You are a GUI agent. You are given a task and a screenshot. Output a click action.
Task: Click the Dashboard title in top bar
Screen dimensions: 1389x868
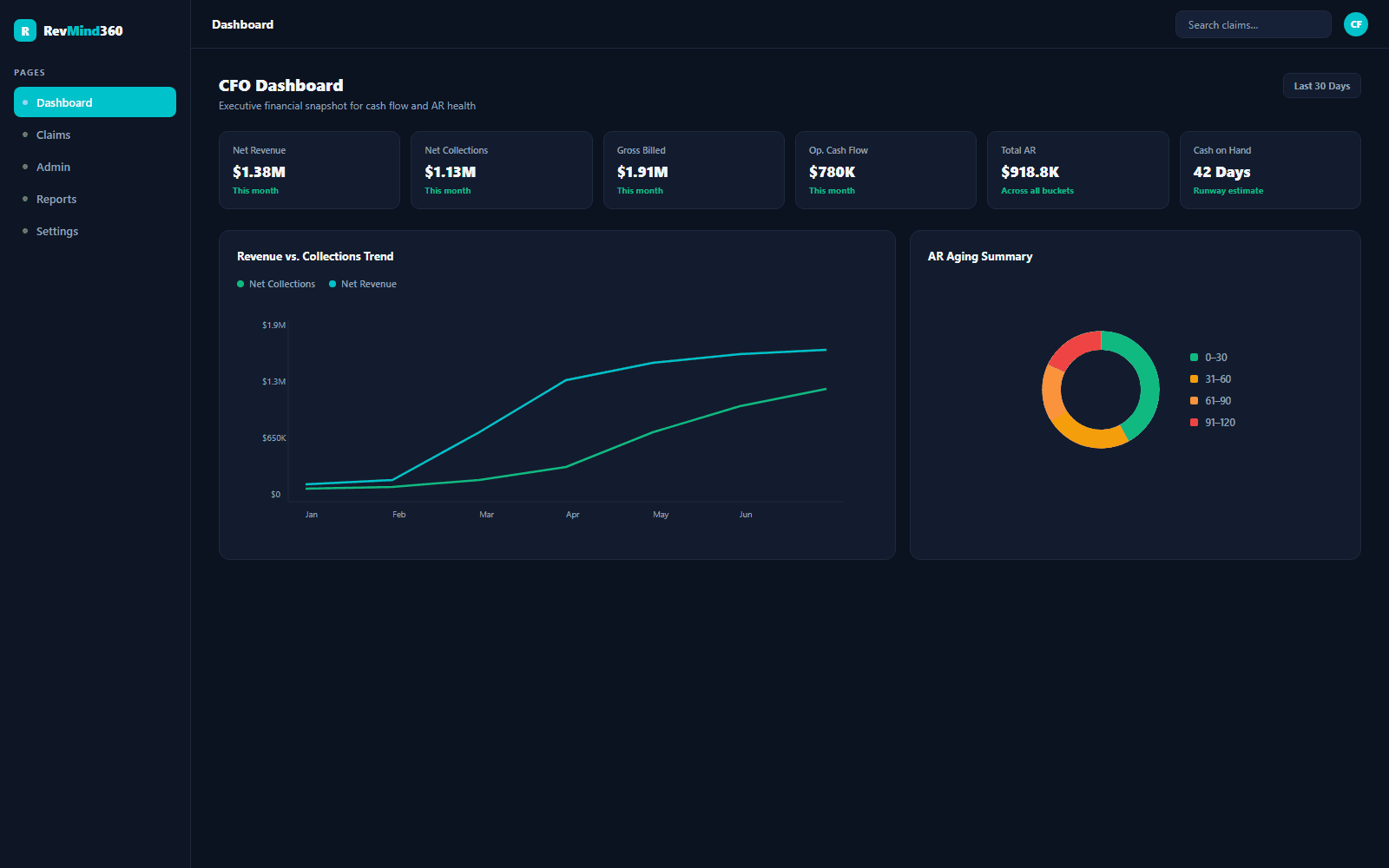[x=242, y=24]
